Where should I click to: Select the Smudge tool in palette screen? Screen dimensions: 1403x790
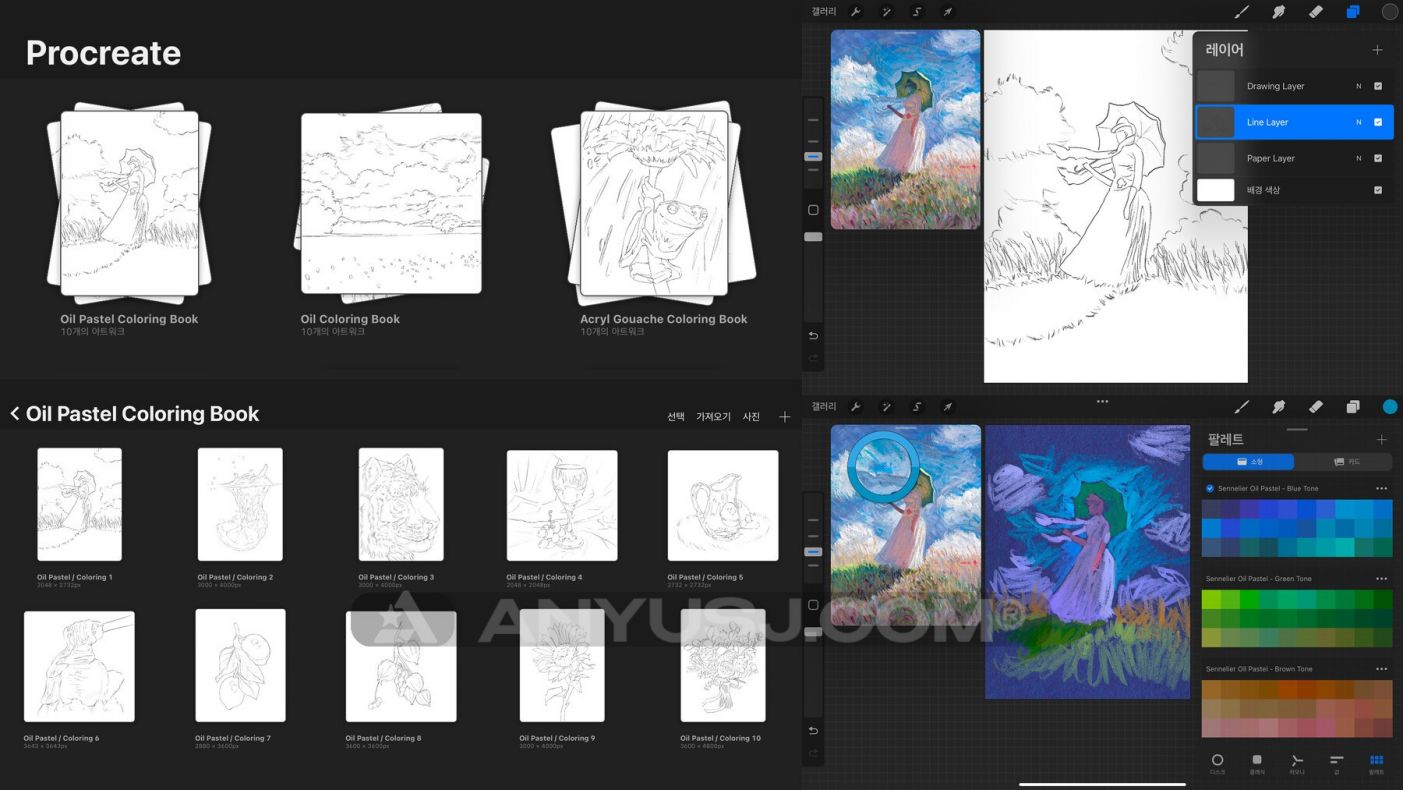1278,407
